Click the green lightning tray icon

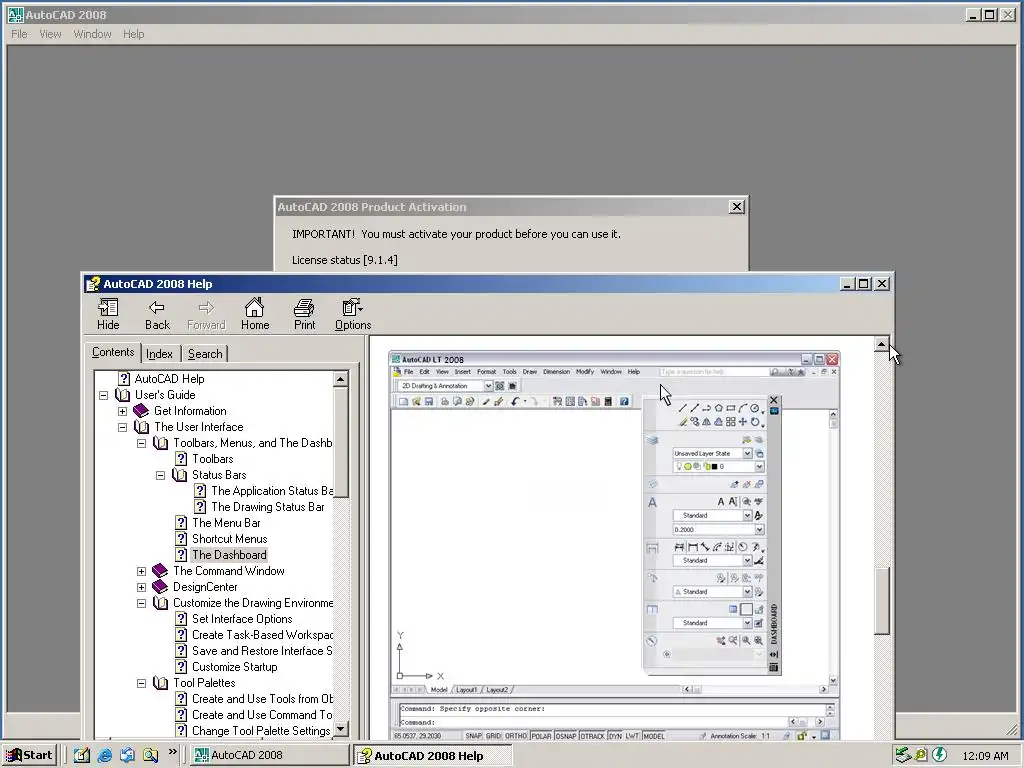(940, 755)
